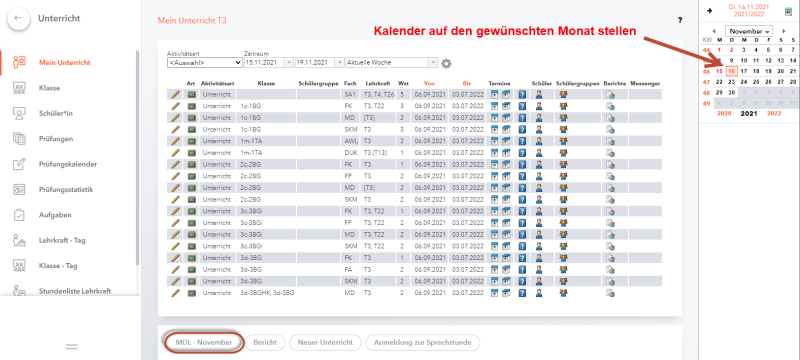Open the Aktivitätsart <Auswahl> dropdown
This screenshot has height=360, width=800.
(205, 62)
